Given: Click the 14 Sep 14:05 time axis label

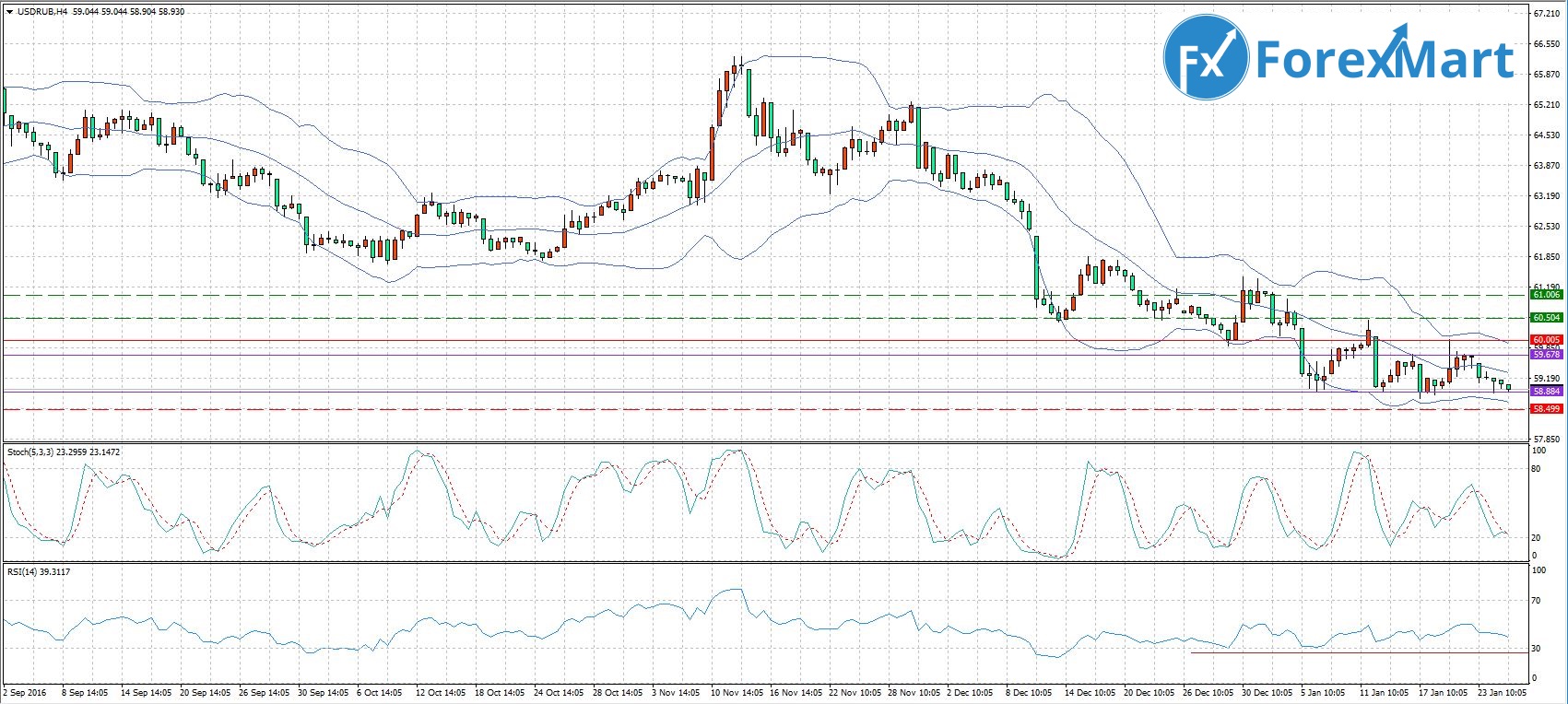Looking at the screenshot, I should [147, 692].
